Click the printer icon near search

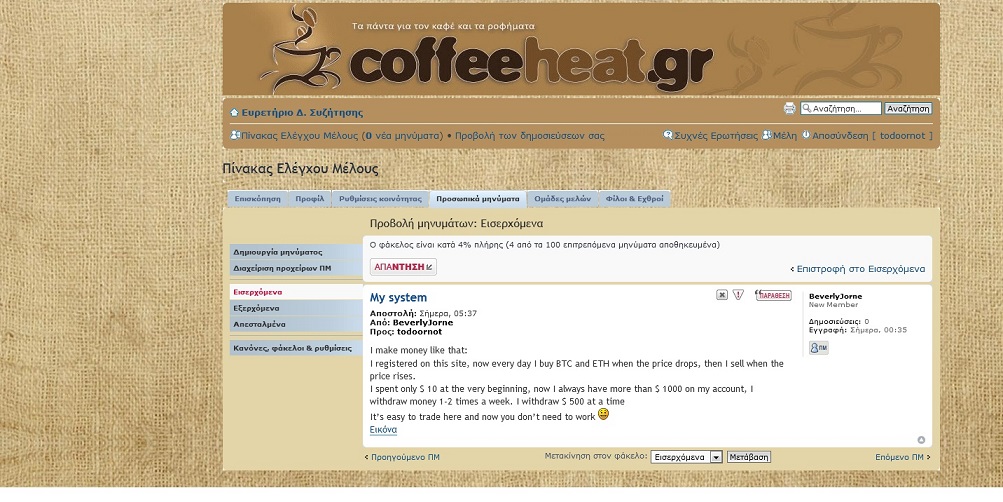coord(789,108)
